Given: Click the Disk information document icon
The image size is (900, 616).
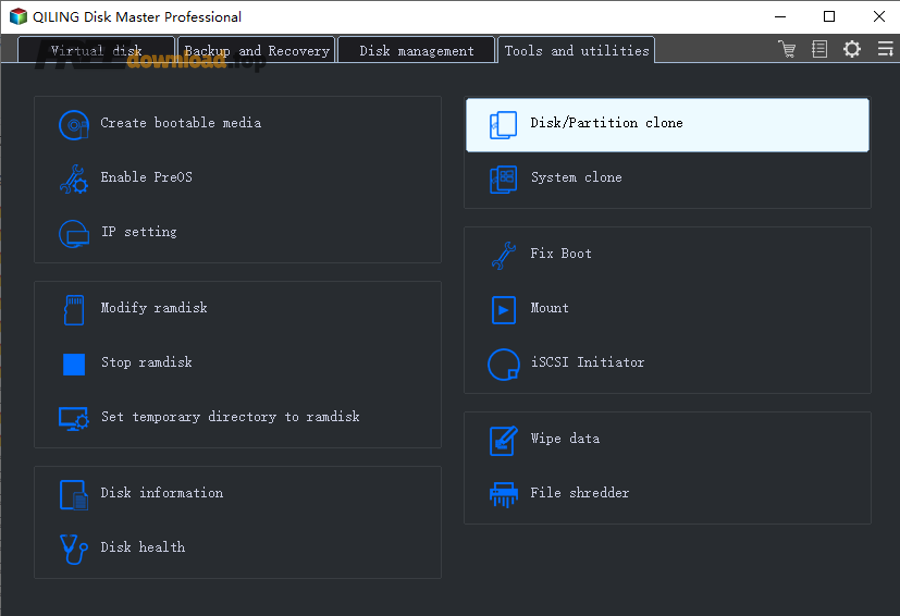Looking at the screenshot, I should point(74,495).
